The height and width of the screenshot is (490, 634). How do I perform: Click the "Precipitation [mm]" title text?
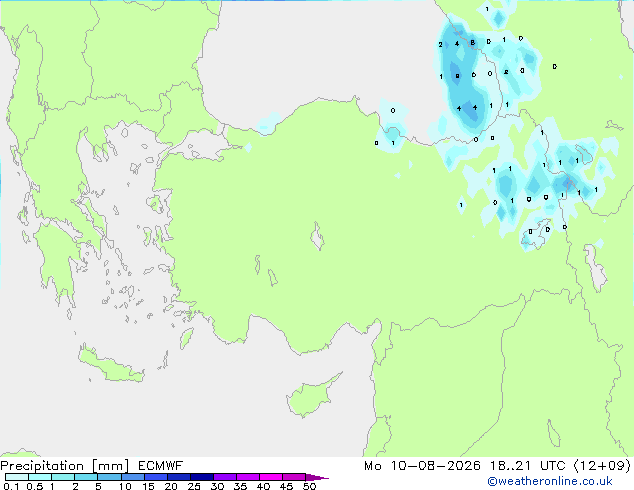[x=65, y=466]
